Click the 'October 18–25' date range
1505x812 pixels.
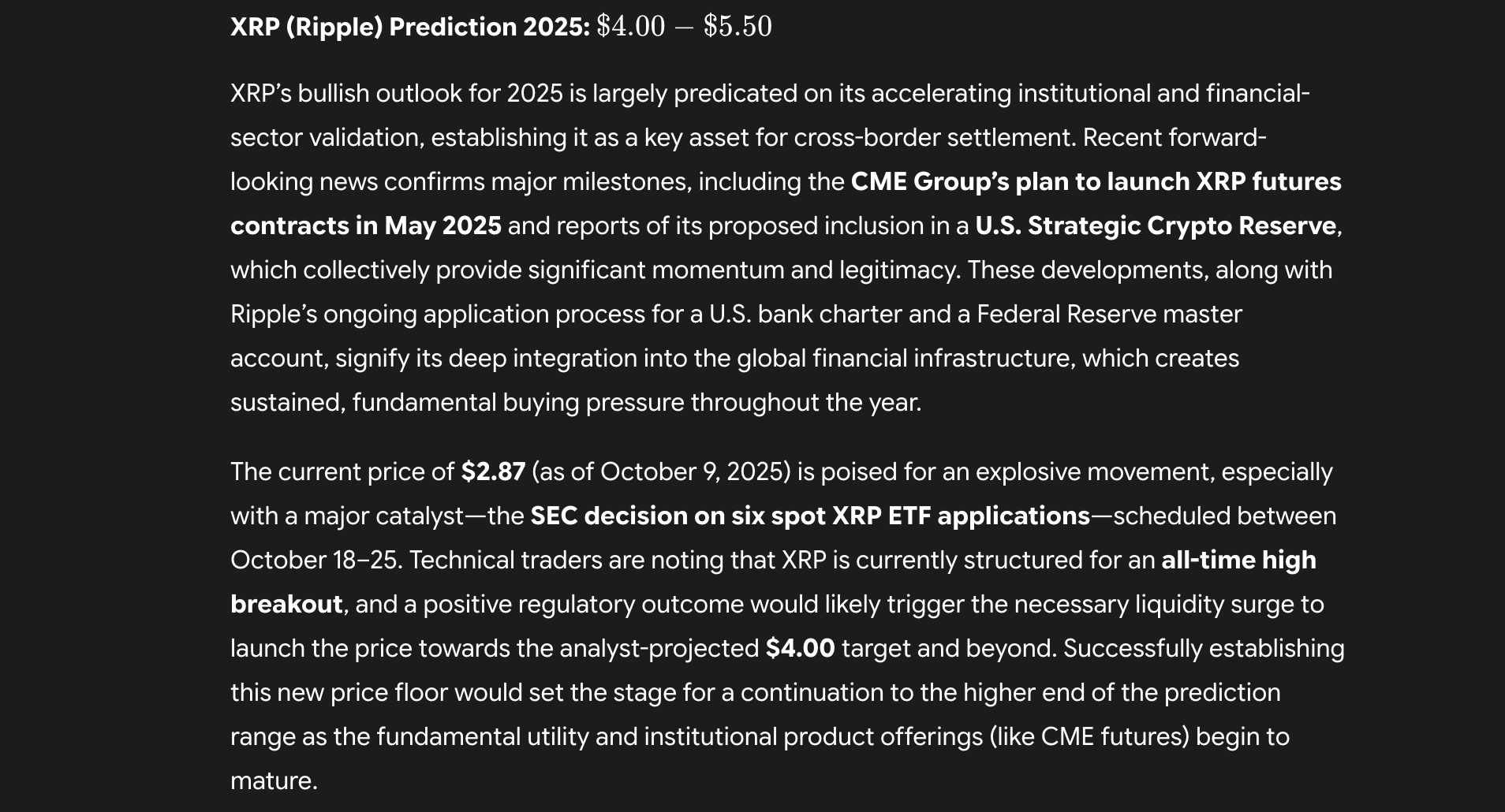click(316, 561)
